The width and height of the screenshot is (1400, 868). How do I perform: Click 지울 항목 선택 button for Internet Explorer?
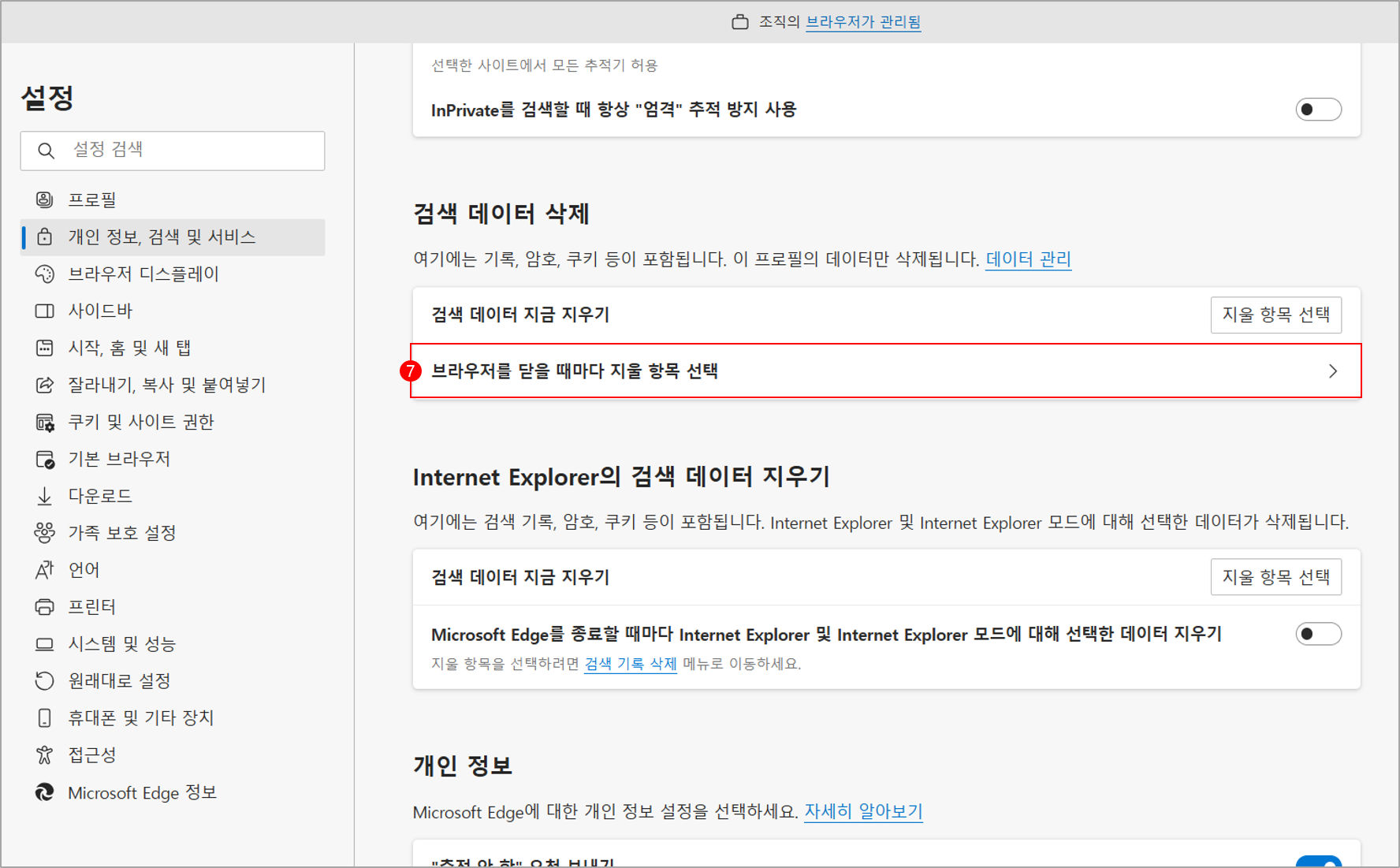pos(1275,577)
